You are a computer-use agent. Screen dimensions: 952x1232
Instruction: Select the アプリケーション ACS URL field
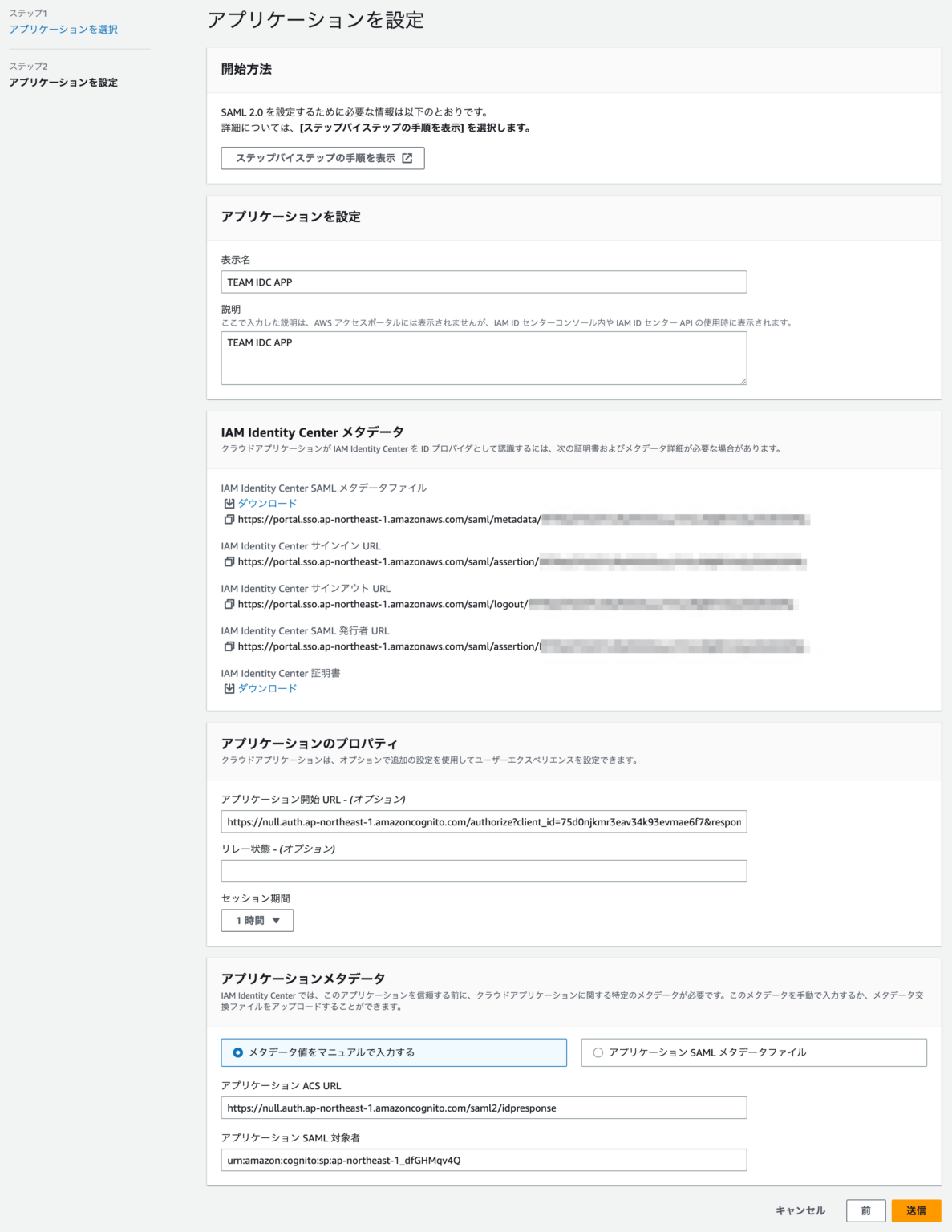pos(484,1108)
